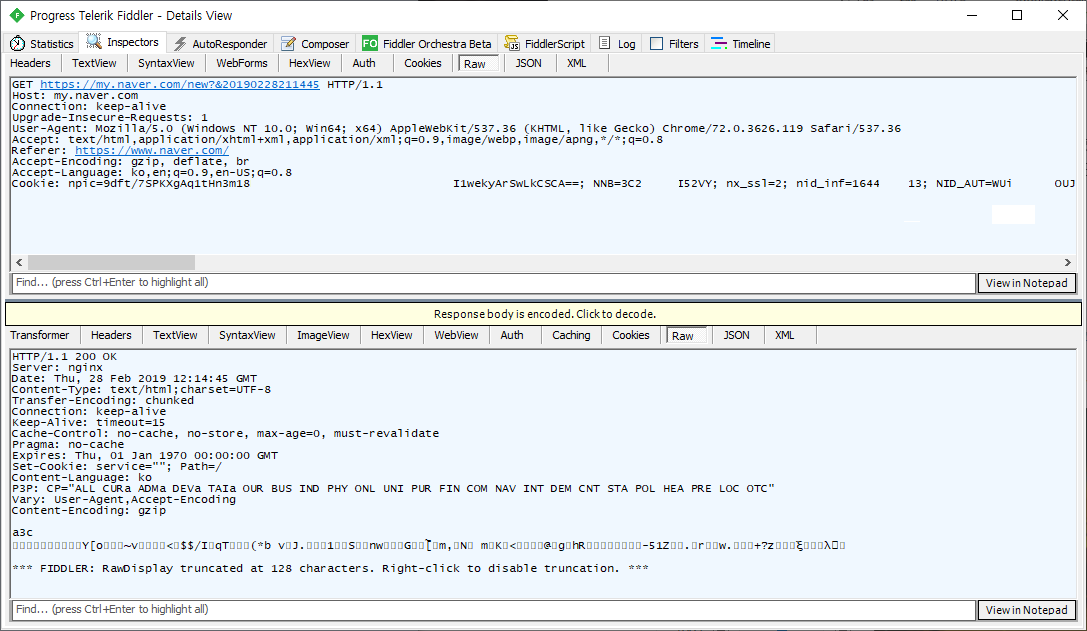The image size is (1087, 631).
Task: Open the Log tab
Action: (x=617, y=44)
